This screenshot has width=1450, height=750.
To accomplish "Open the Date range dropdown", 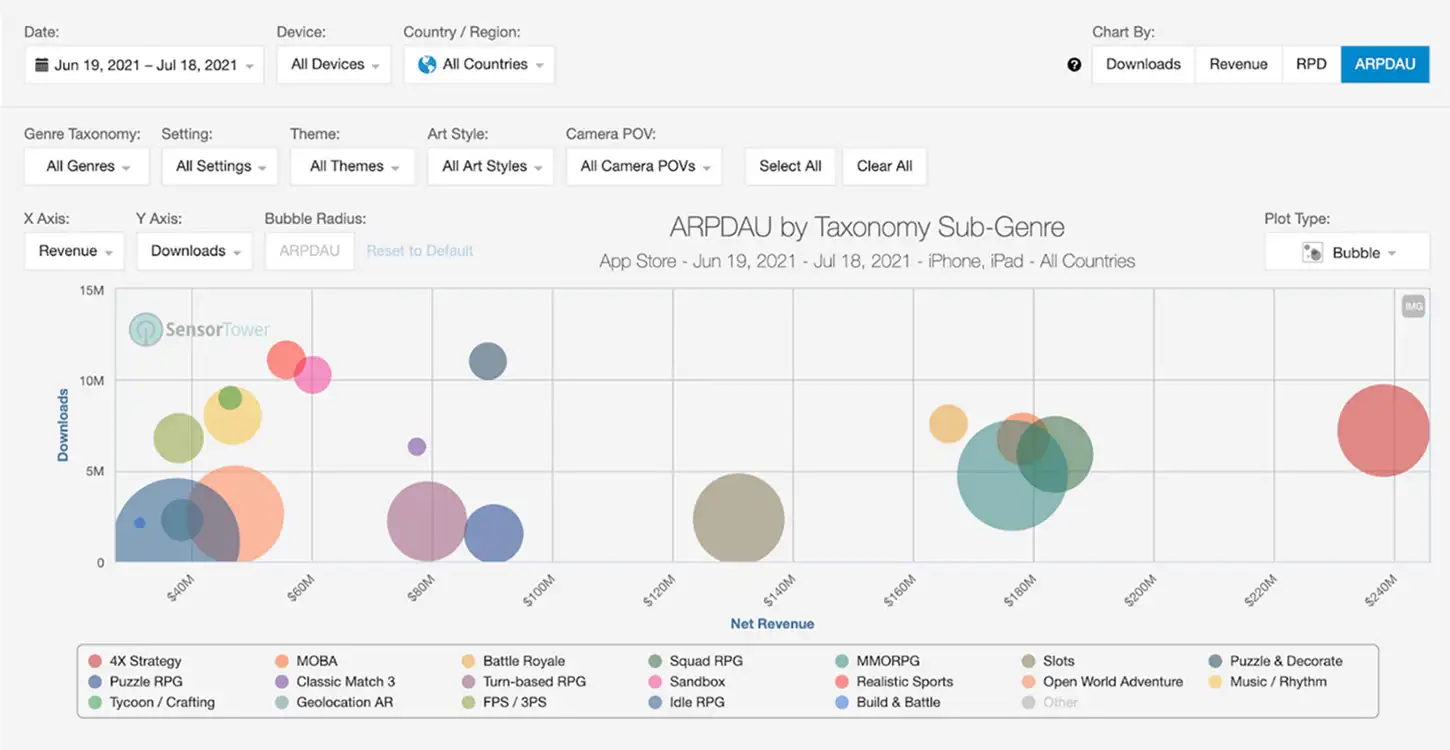I will click(144, 65).
